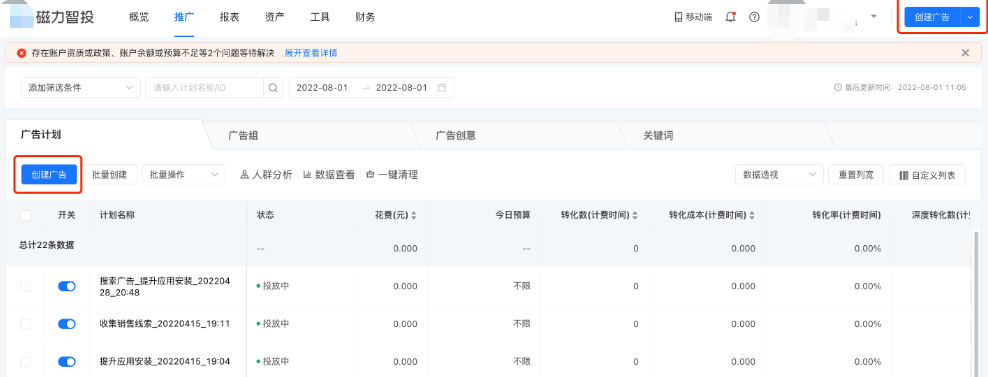Check the row 搜索广告_提升应用安装
988x377 pixels.
pos(25,286)
